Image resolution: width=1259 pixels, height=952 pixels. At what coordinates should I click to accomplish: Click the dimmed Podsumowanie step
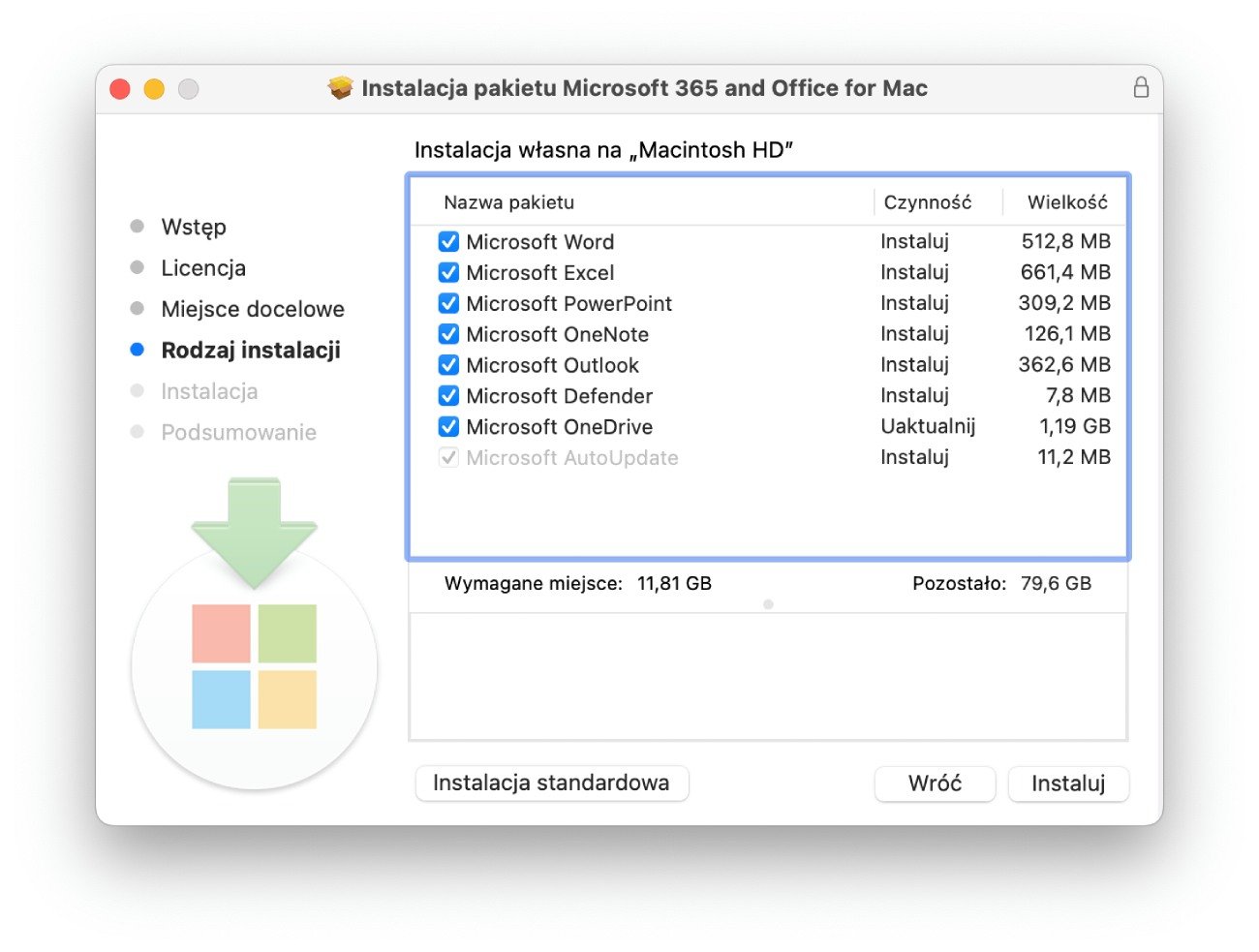click(238, 433)
